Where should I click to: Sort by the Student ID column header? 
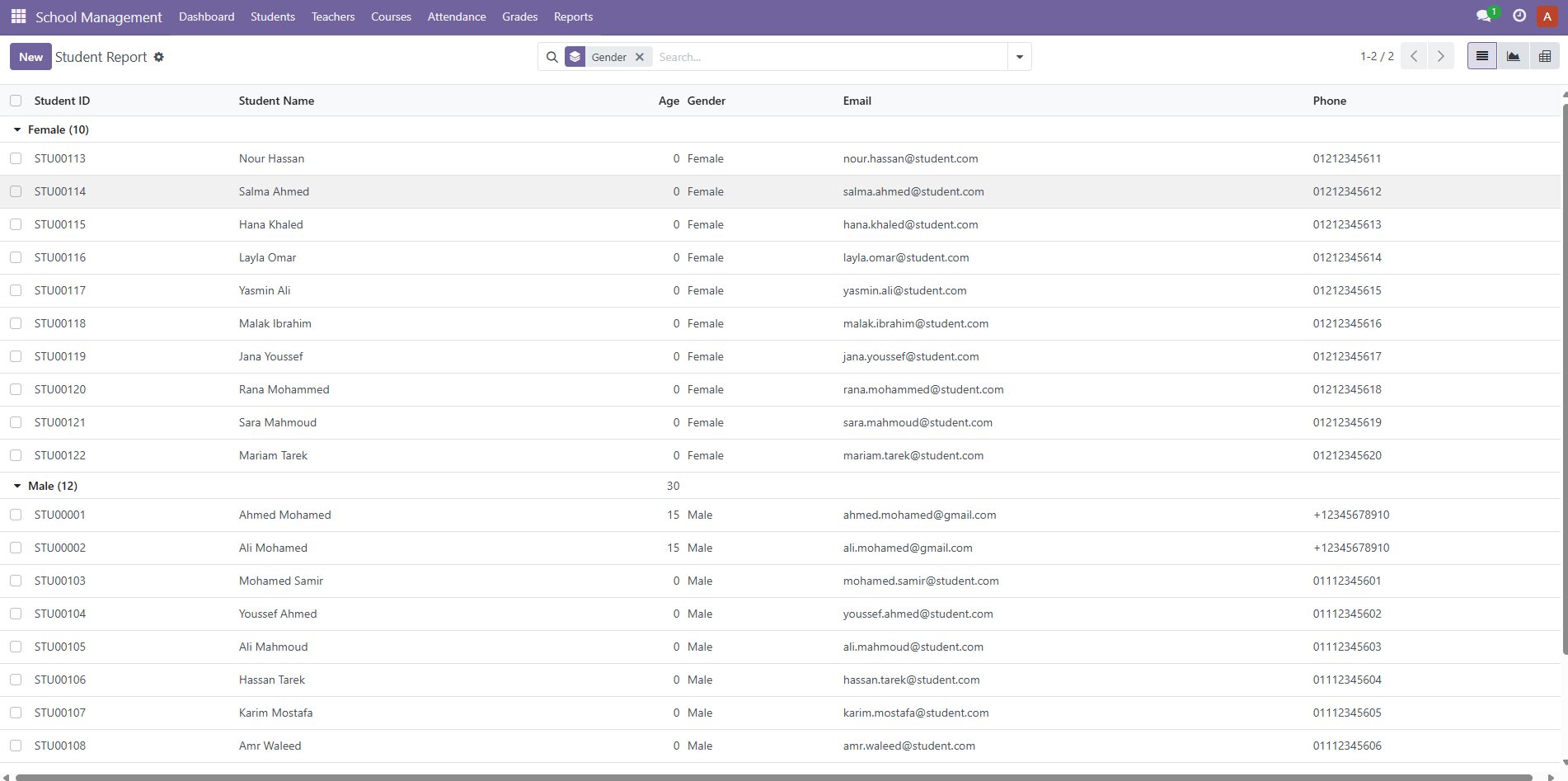pyautogui.click(x=62, y=101)
